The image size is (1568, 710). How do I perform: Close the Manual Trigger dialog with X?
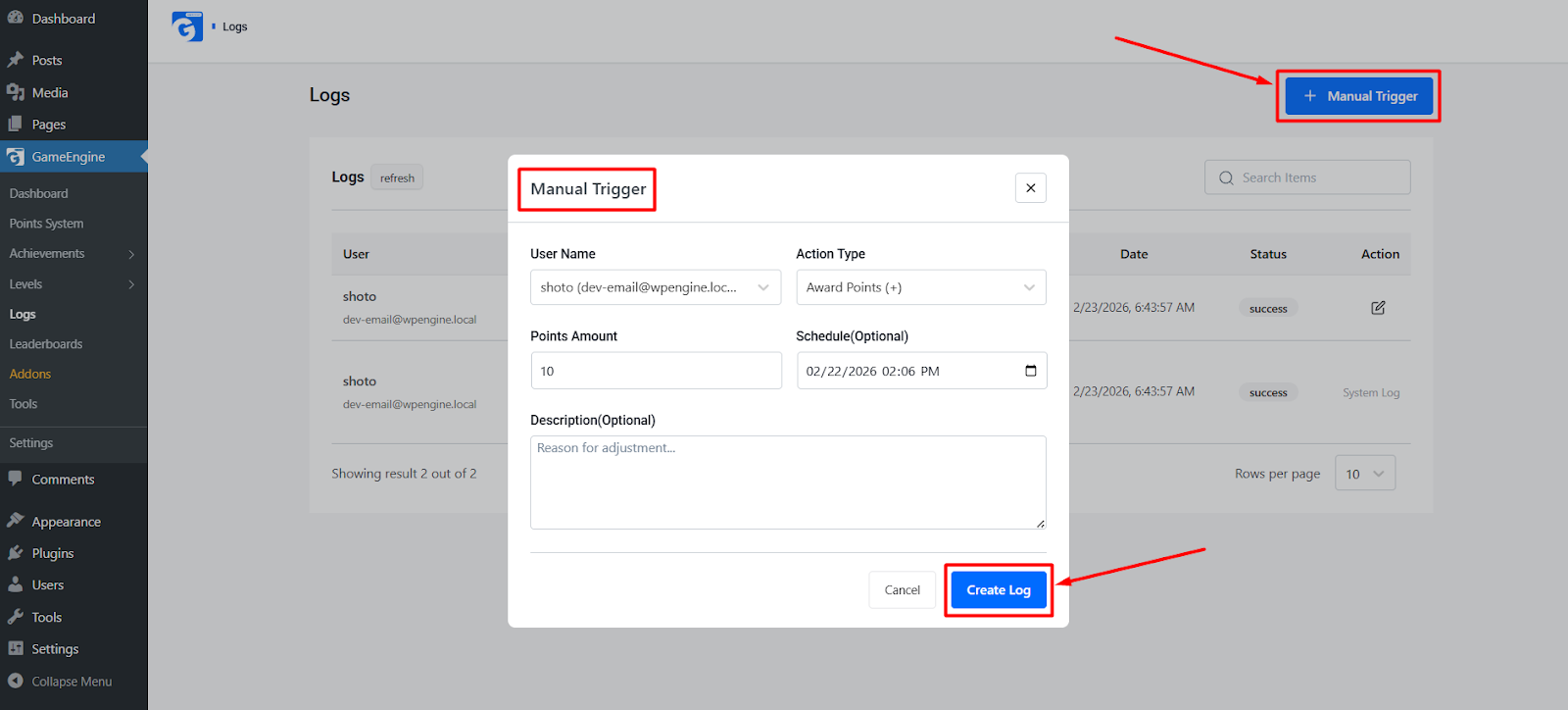point(1031,188)
